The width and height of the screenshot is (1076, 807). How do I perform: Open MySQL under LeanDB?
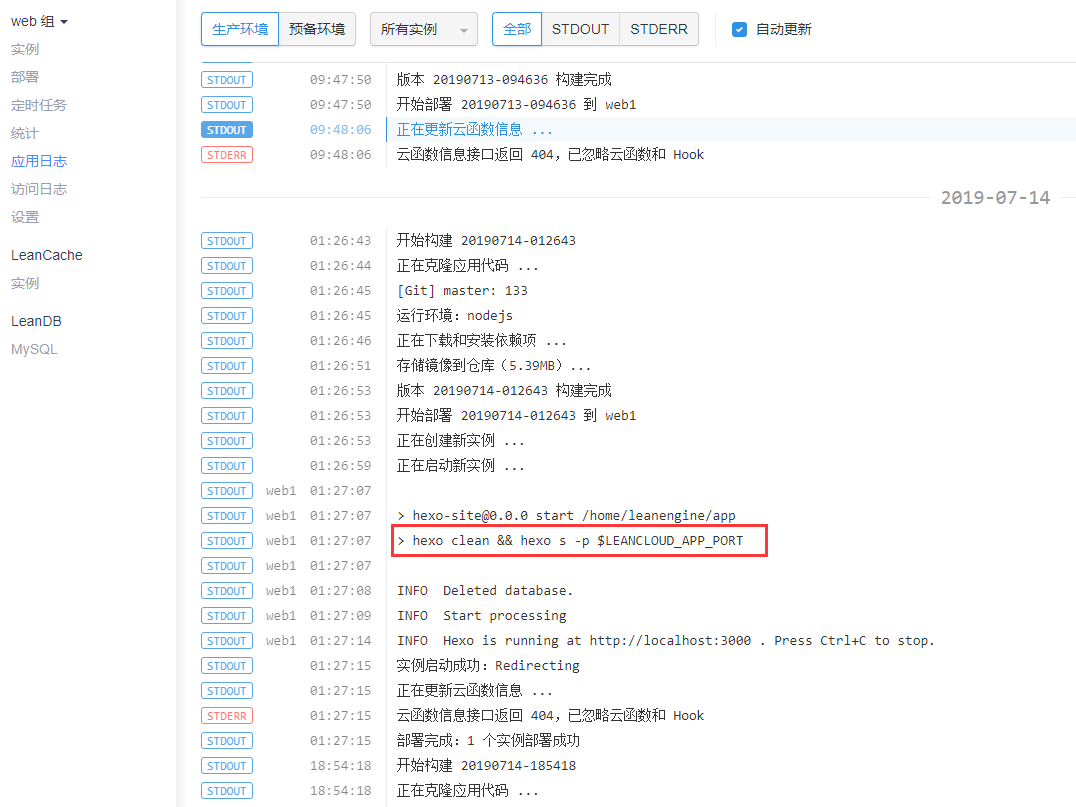click(x=34, y=349)
